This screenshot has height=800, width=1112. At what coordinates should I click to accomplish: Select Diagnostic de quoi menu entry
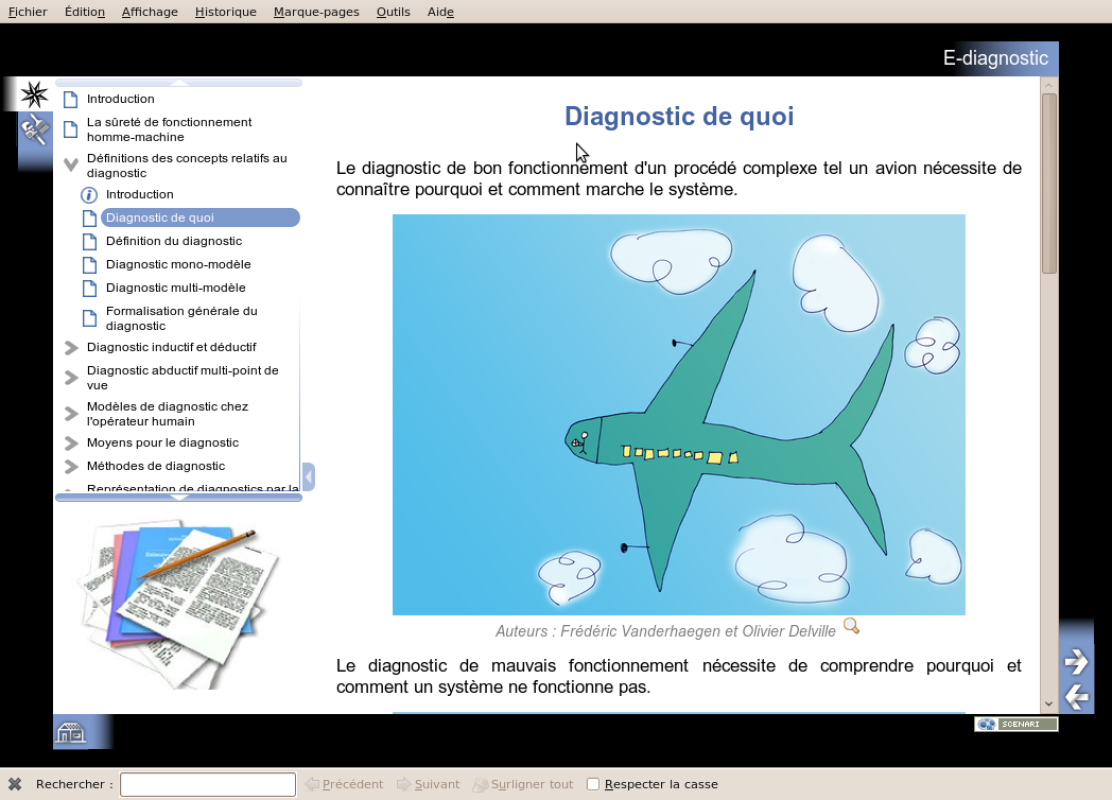point(200,218)
